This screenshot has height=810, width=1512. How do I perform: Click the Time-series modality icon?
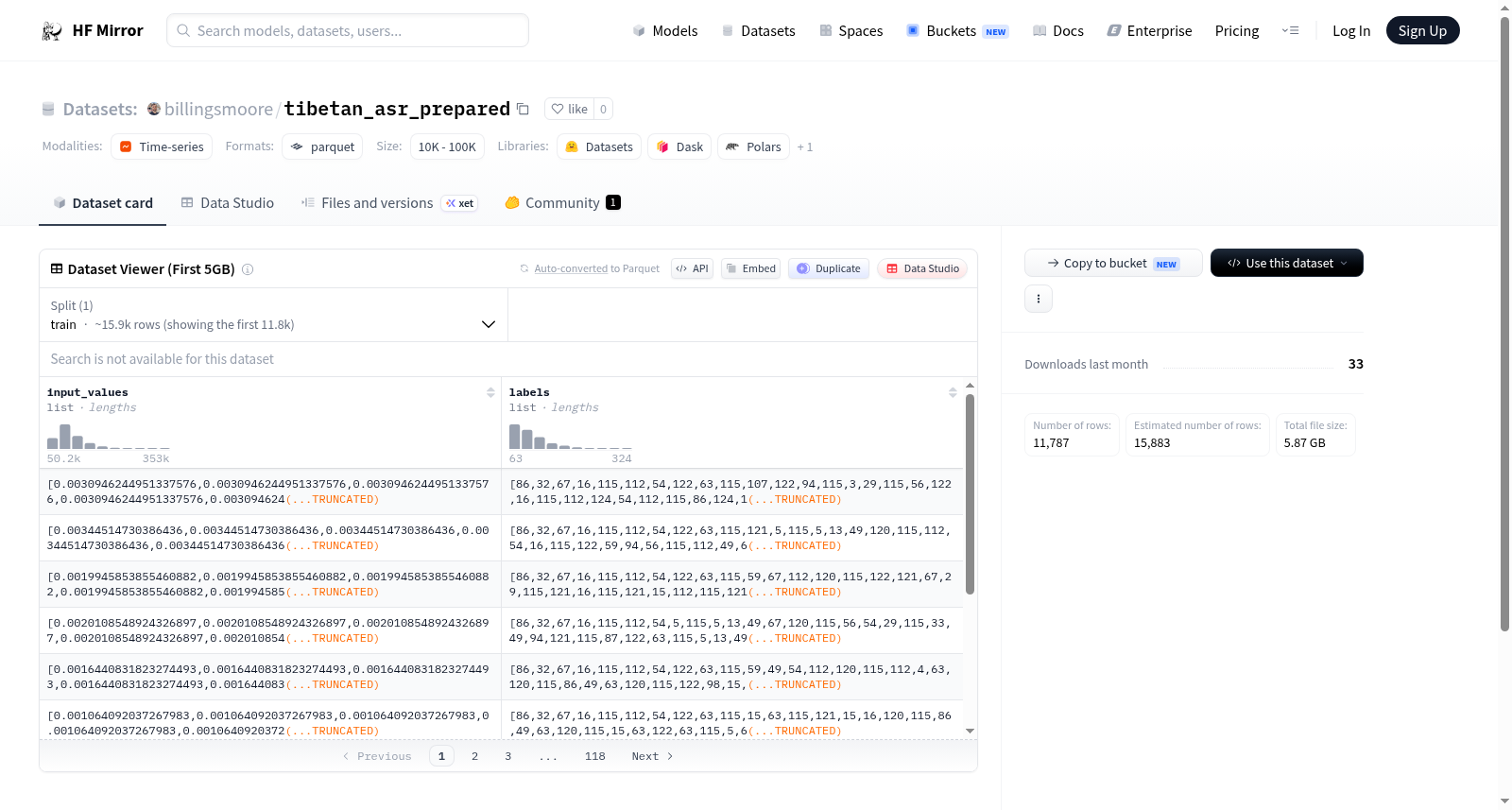(126, 146)
